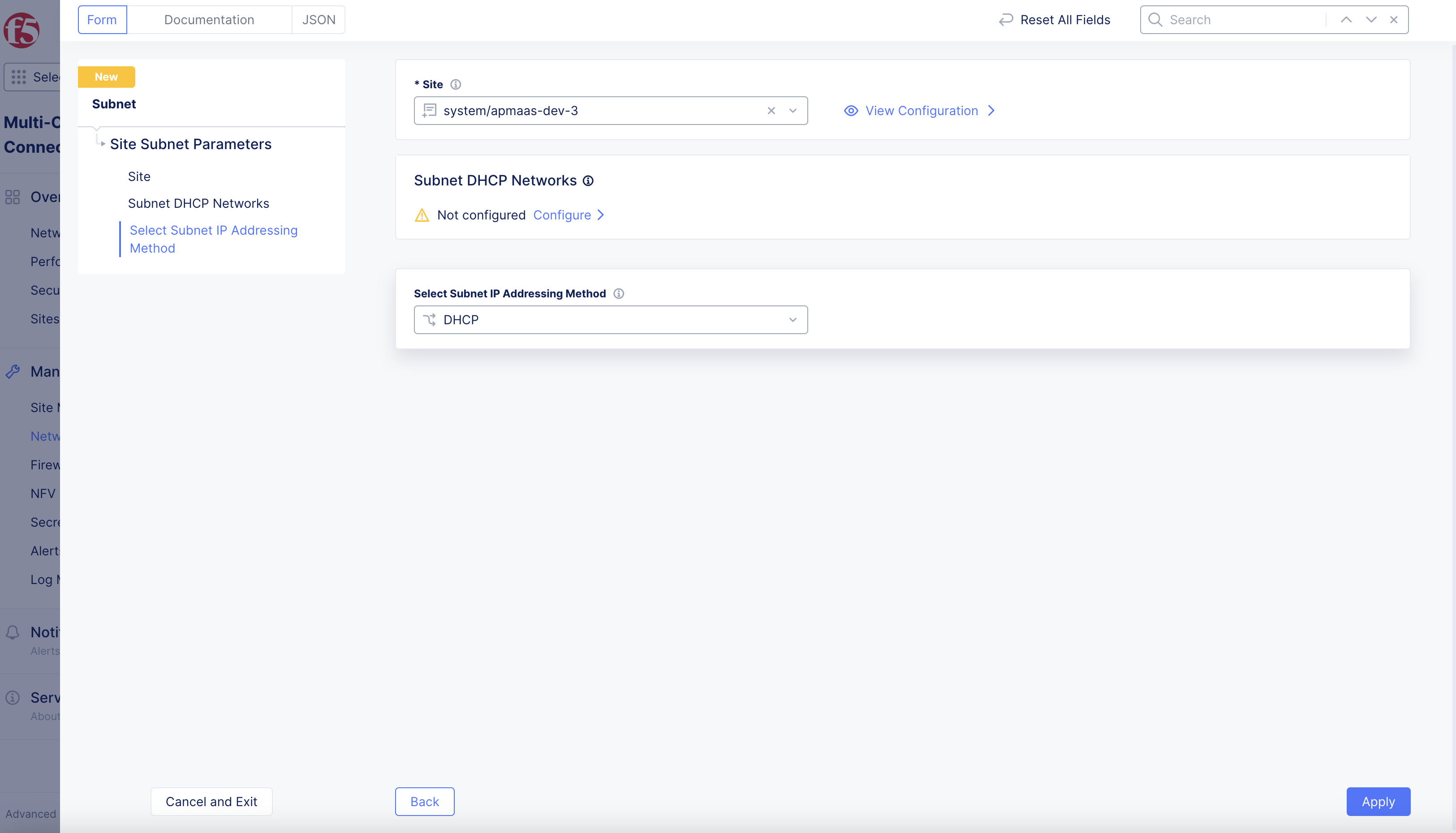Show info for Subnet DHCP Networks
The image size is (1456, 833).
click(588, 181)
